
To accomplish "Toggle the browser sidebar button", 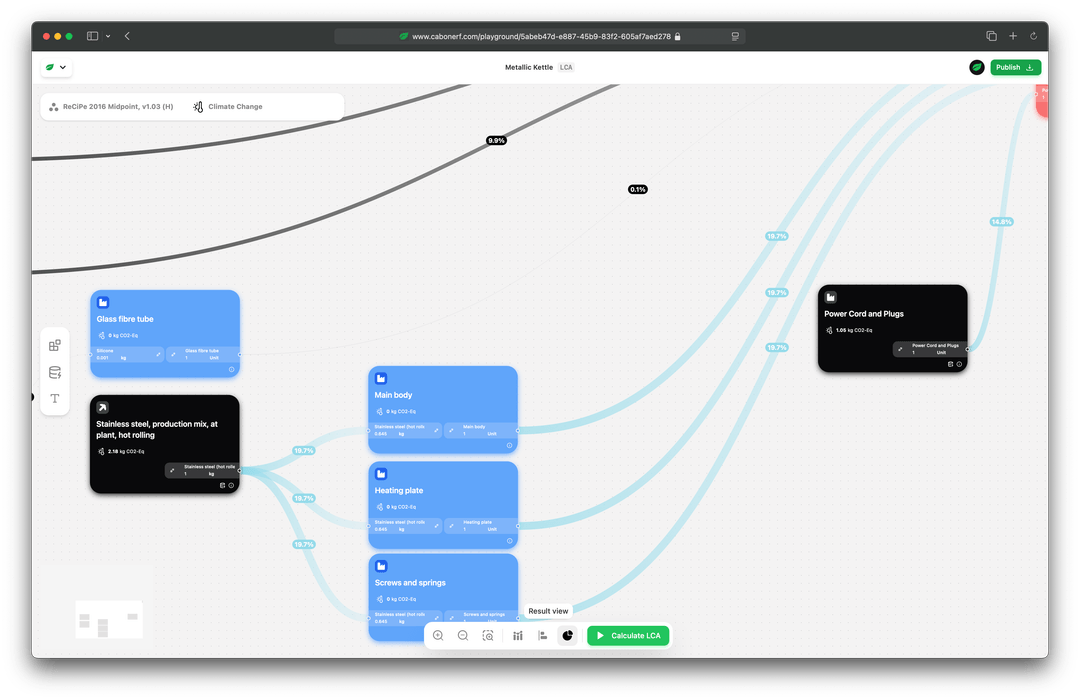I will [x=92, y=36].
